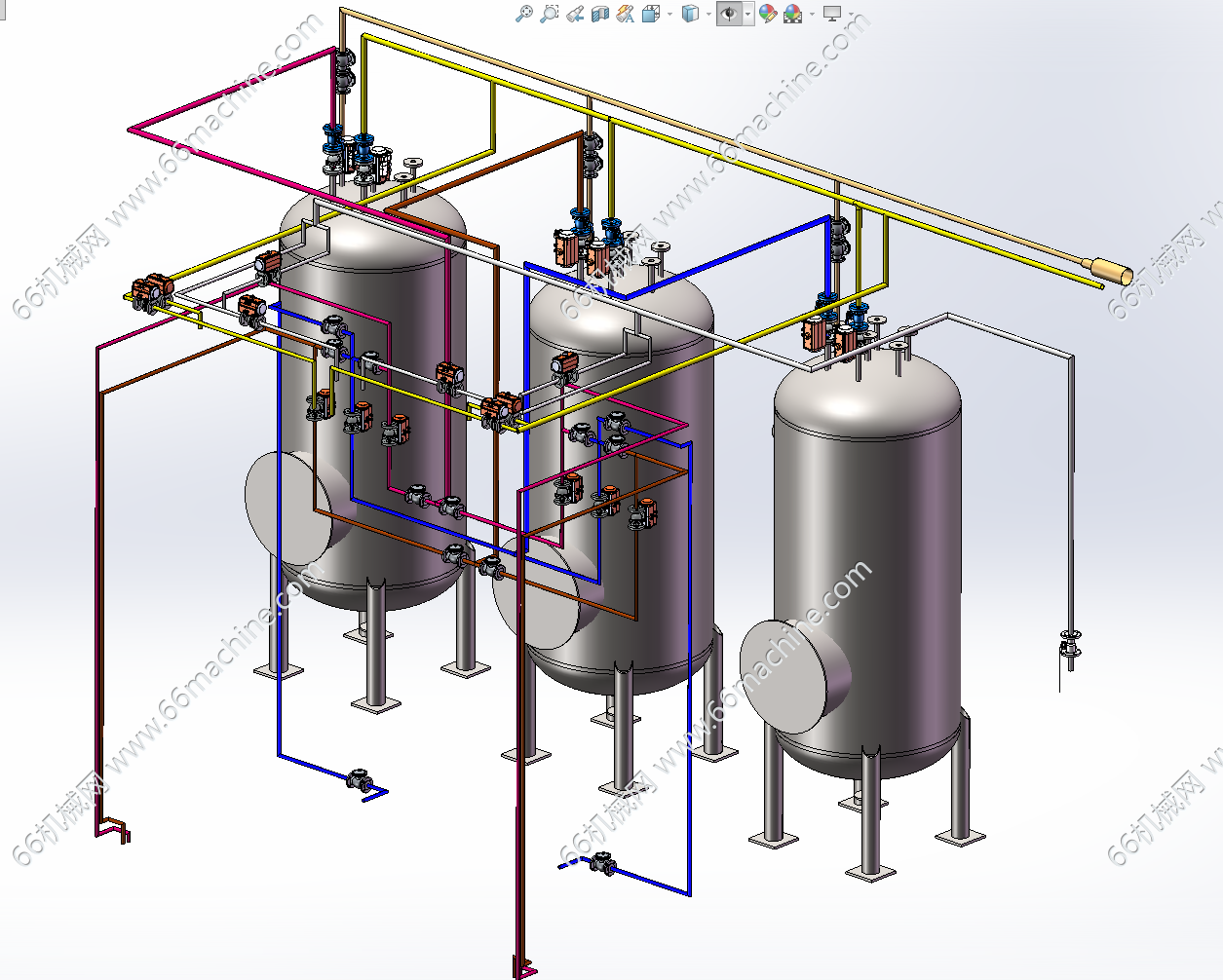
Task: Expand the Apply Scene dropdown arrow
Action: (x=811, y=14)
